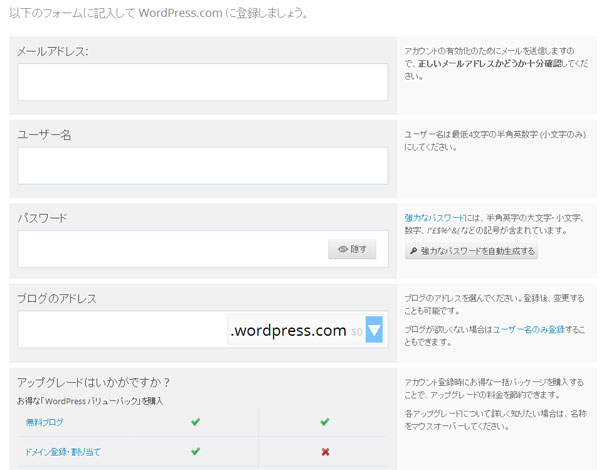Viewport: 609px width, 470px height.
Task: Open the ドメイン登録・割り当て link
Action: (63, 452)
